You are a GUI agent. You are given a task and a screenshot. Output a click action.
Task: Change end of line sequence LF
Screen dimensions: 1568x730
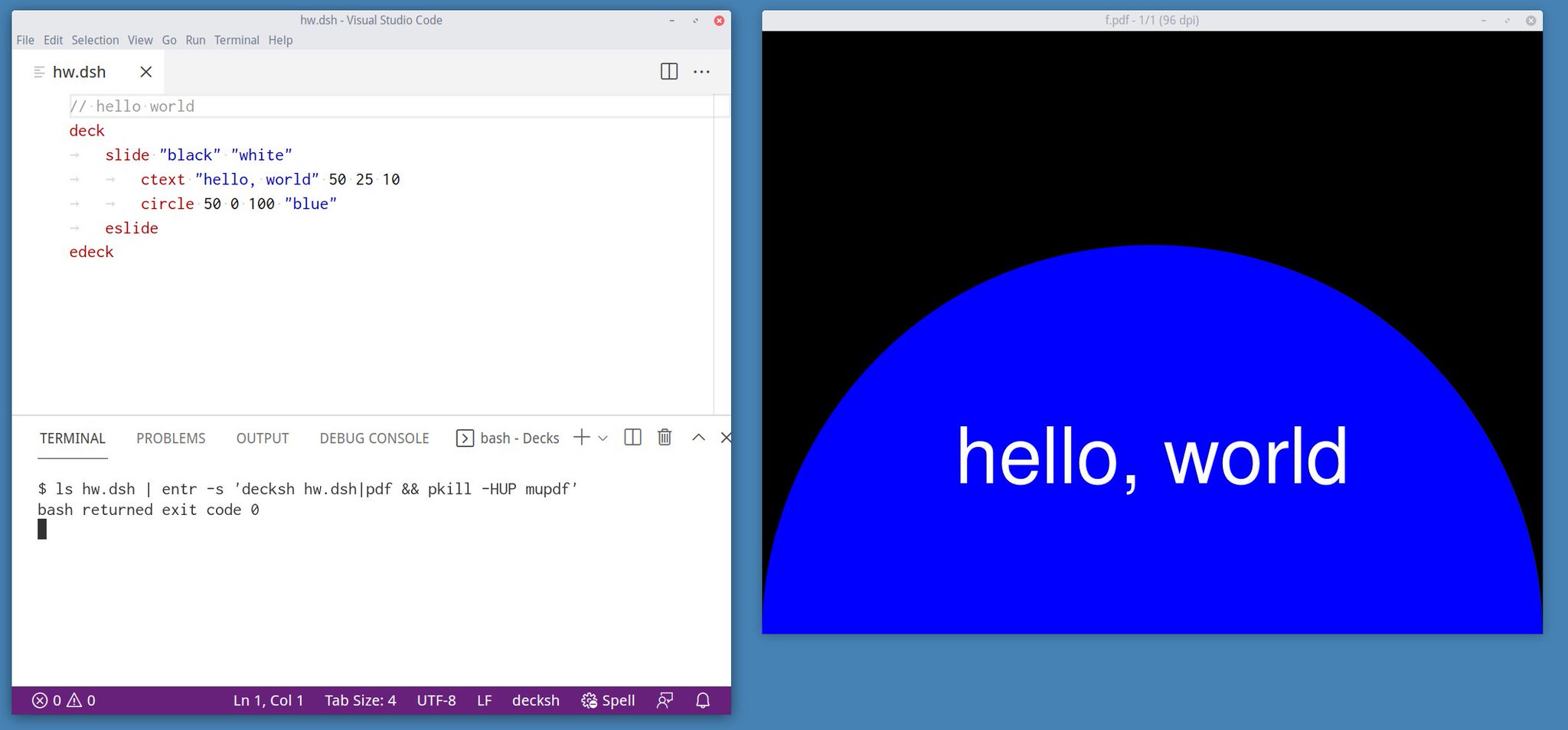click(x=485, y=700)
